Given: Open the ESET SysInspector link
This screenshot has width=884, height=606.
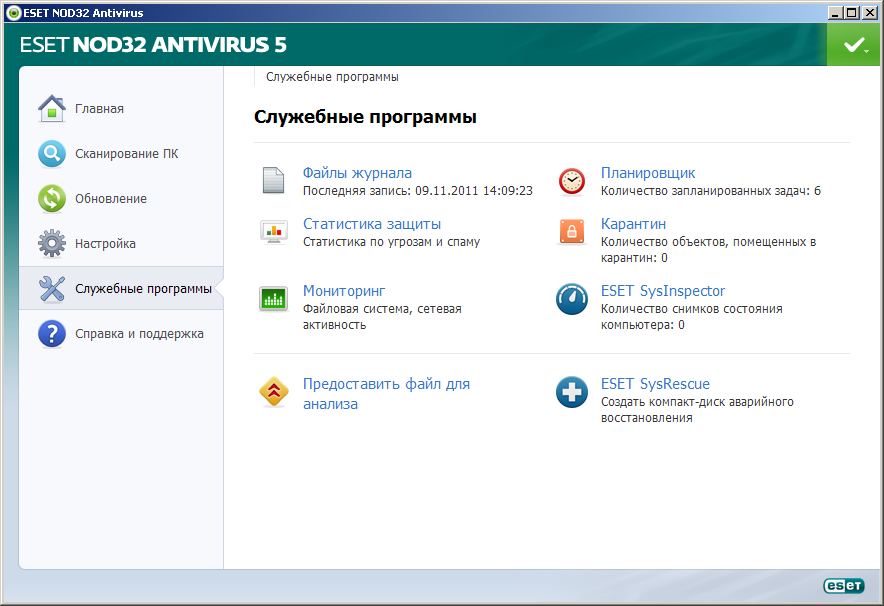Looking at the screenshot, I should point(662,291).
